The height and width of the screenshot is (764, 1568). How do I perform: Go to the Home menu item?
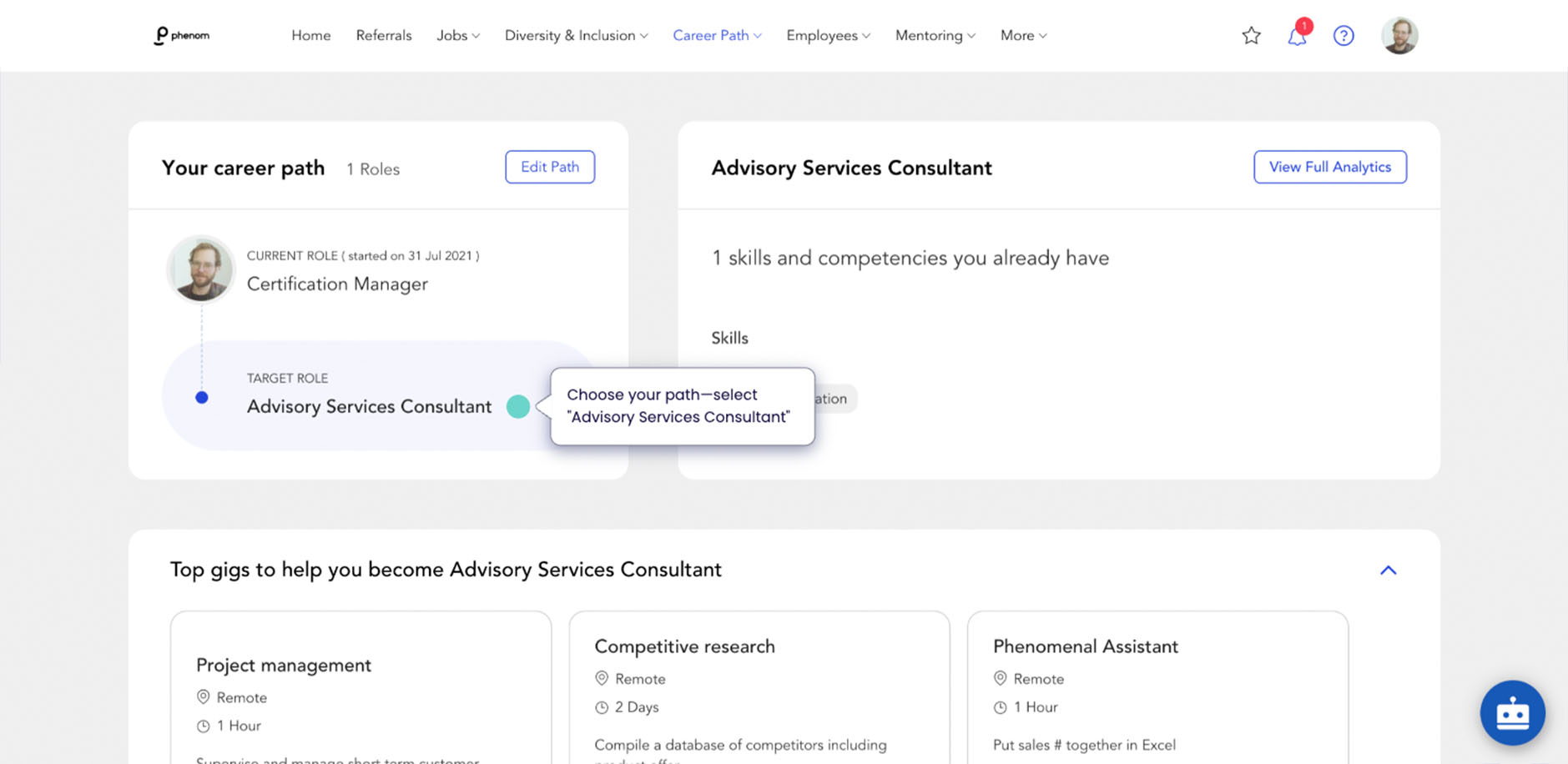point(311,35)
